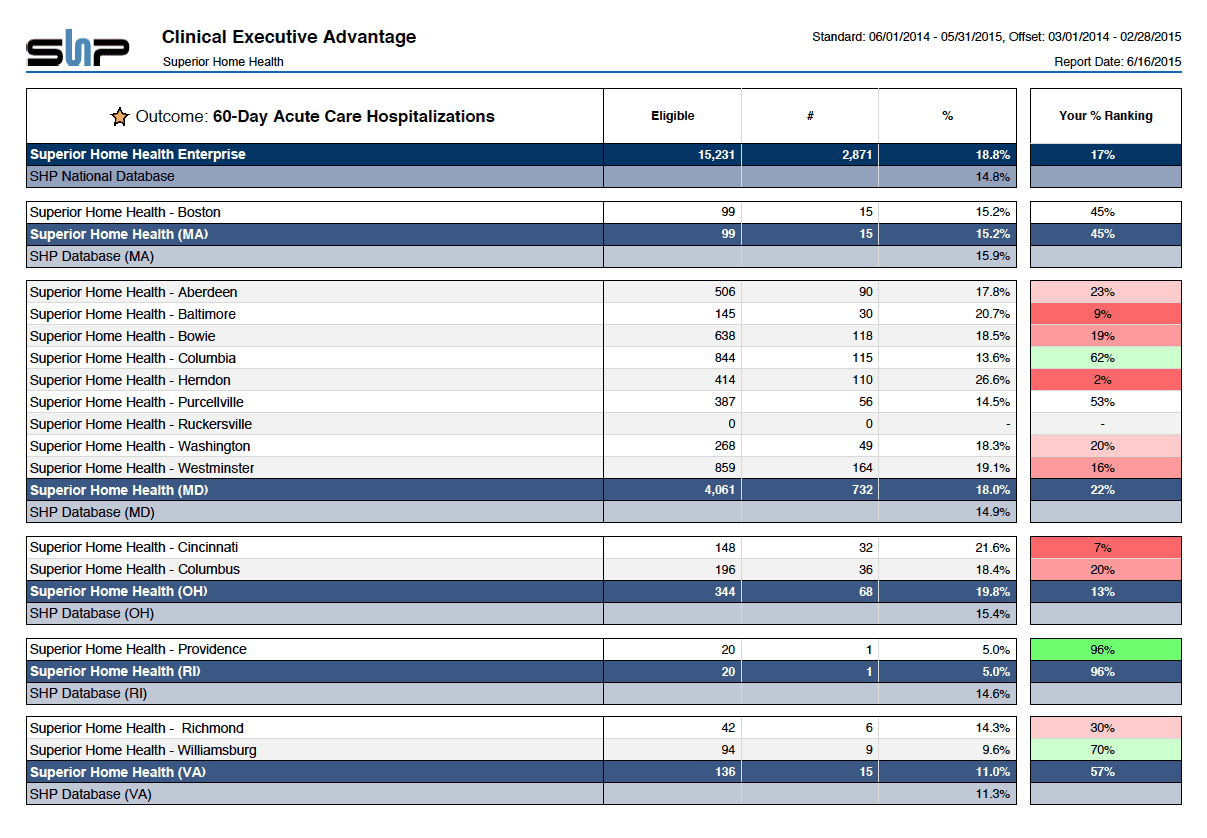Viewport: 1207px width, 838px height.
Task: Click Cincinnati percentage 21.6%
Action: [x=993, y=548]
